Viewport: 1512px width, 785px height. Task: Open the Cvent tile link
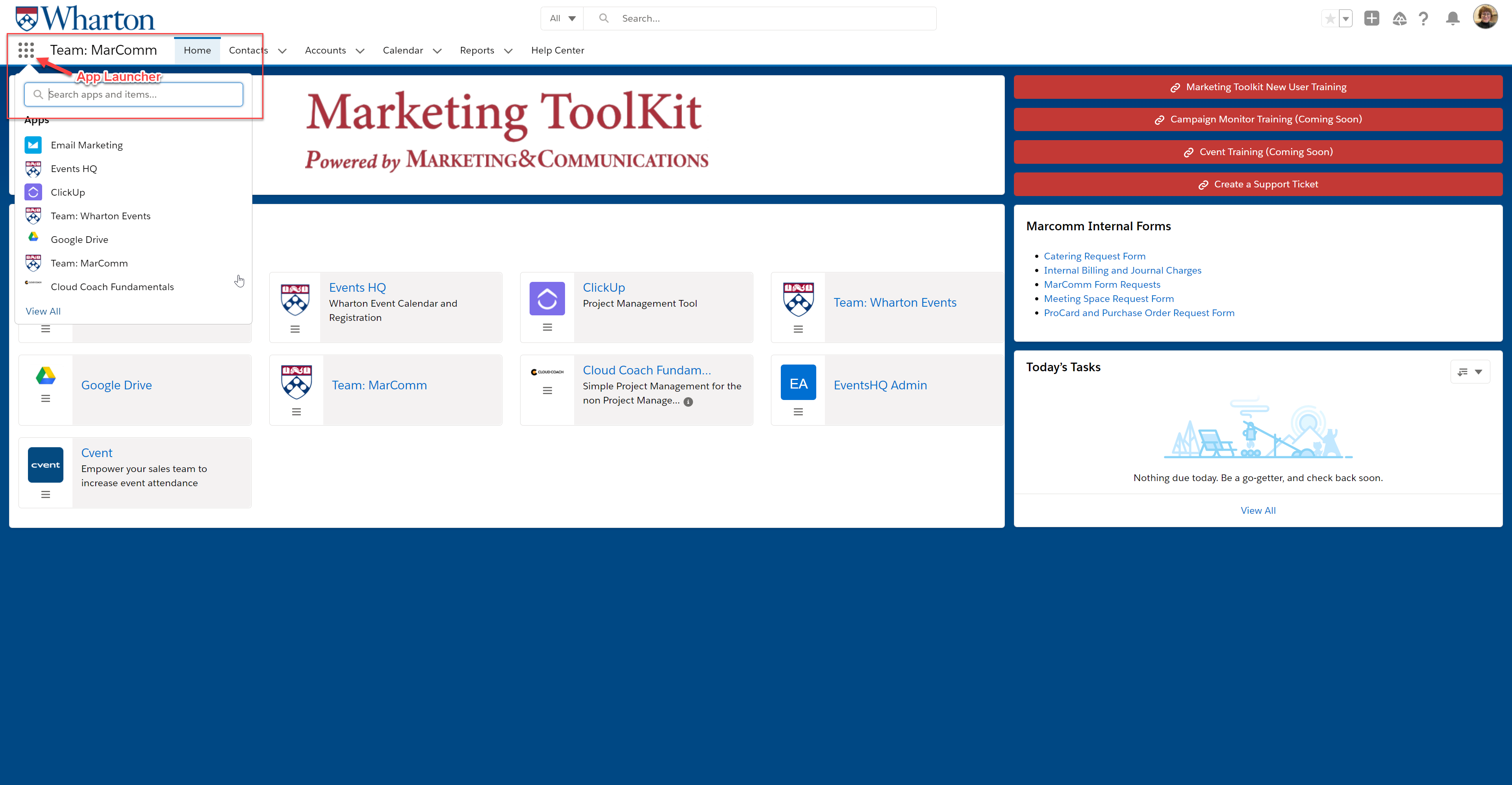(x=97, y=453)
